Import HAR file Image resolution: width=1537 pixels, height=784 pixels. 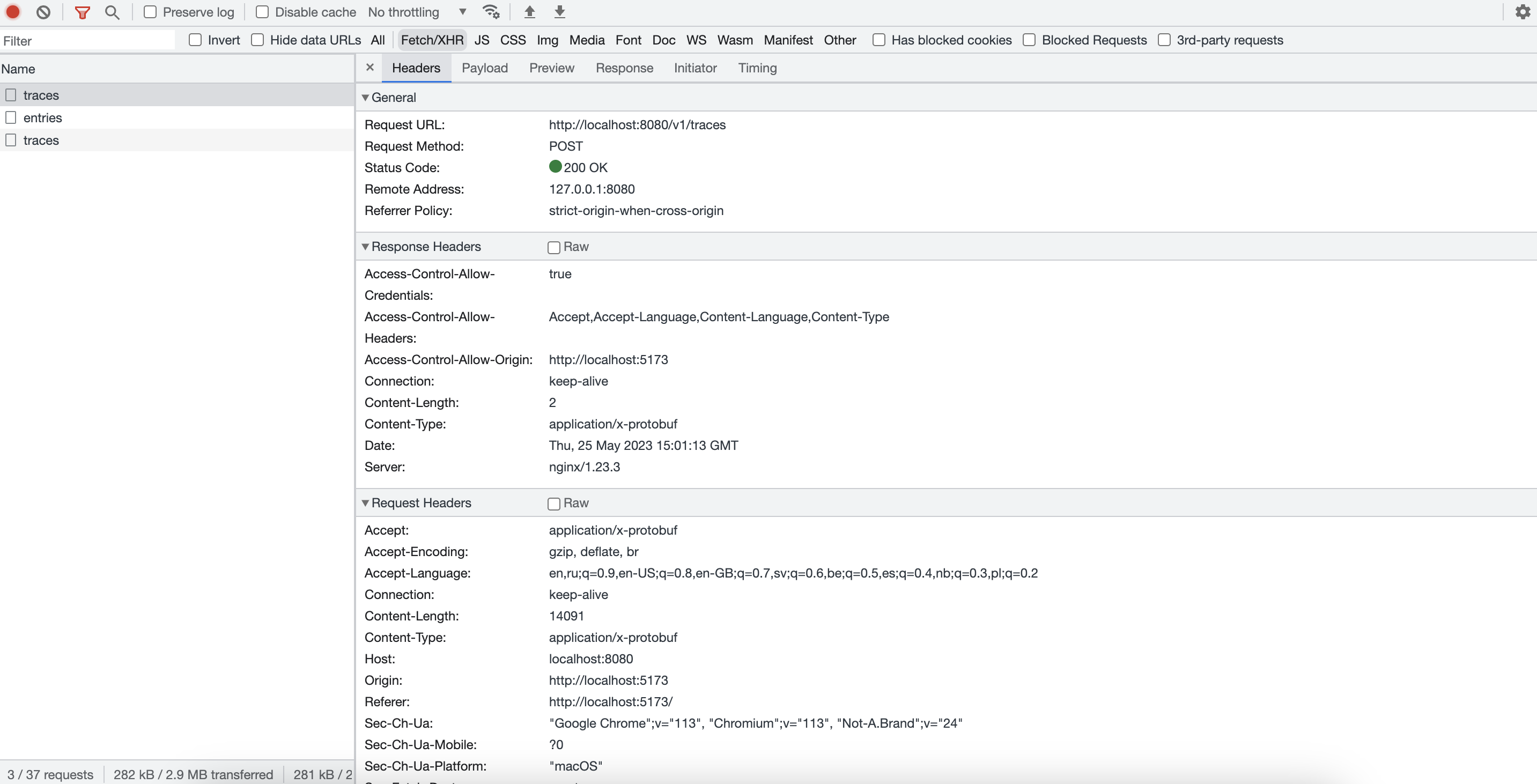[x=529, y=12]
